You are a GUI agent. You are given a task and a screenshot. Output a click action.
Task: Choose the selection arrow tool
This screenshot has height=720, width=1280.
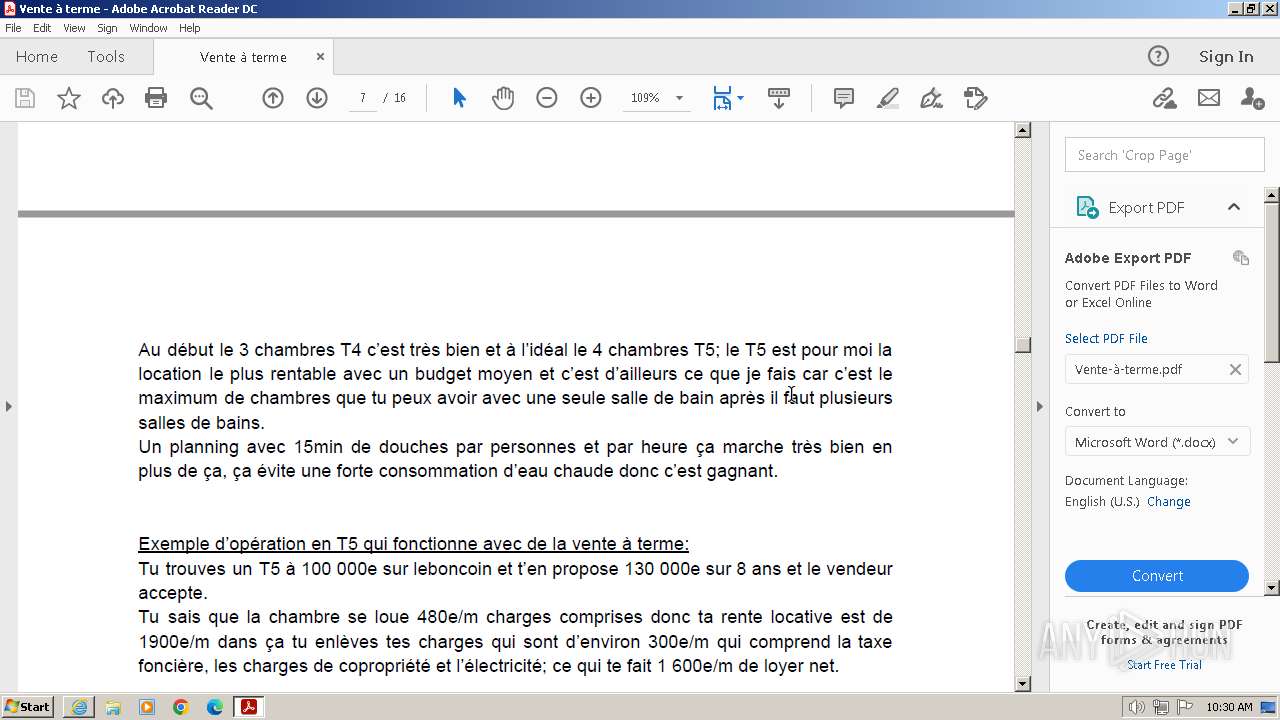(x=459, y=98)
